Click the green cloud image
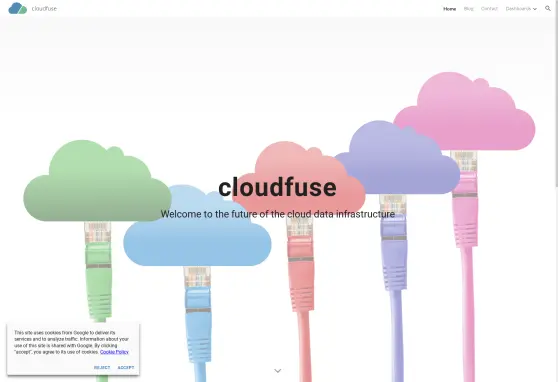 (97, 181)
